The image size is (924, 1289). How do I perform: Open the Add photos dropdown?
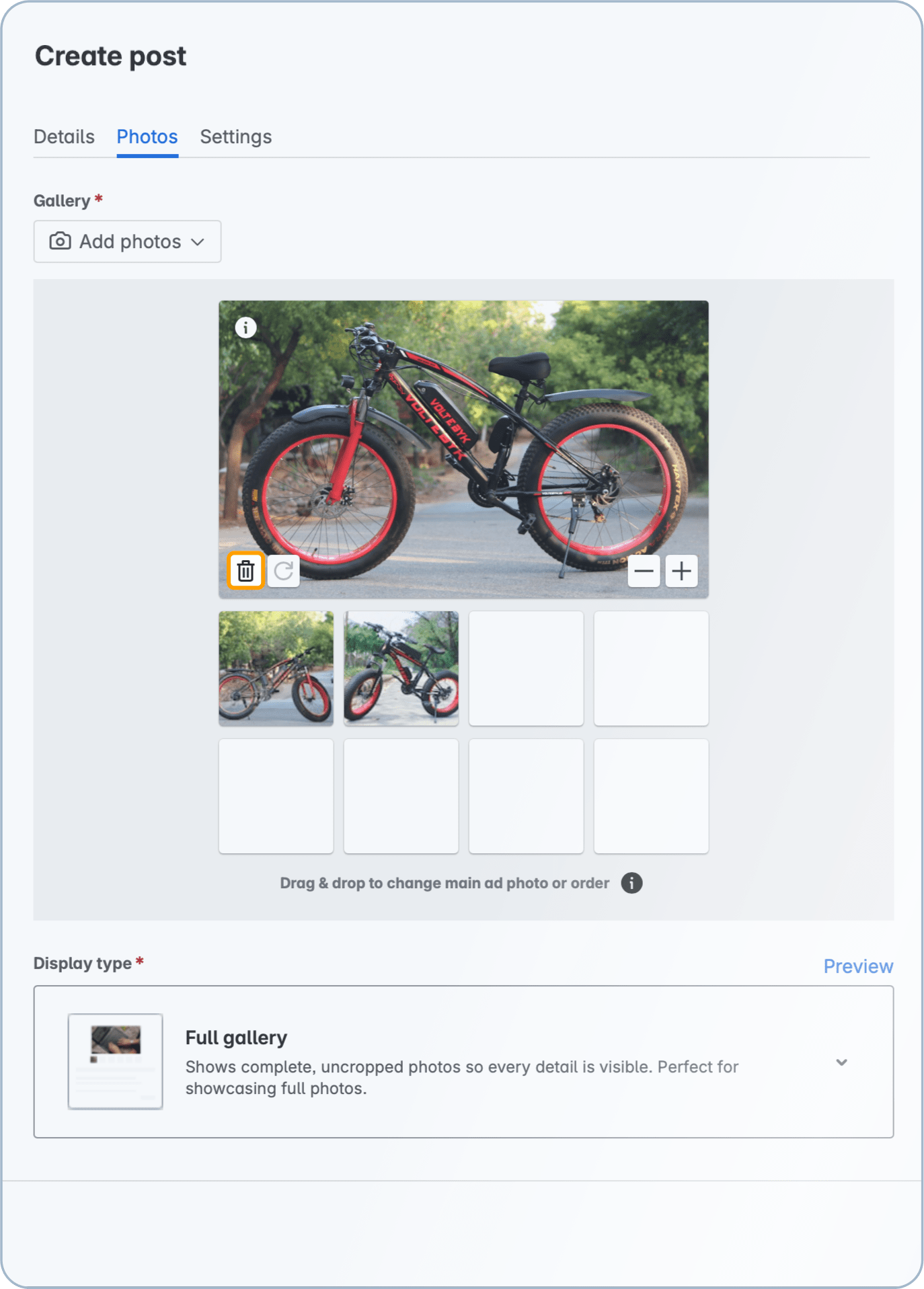coord(127,241)
